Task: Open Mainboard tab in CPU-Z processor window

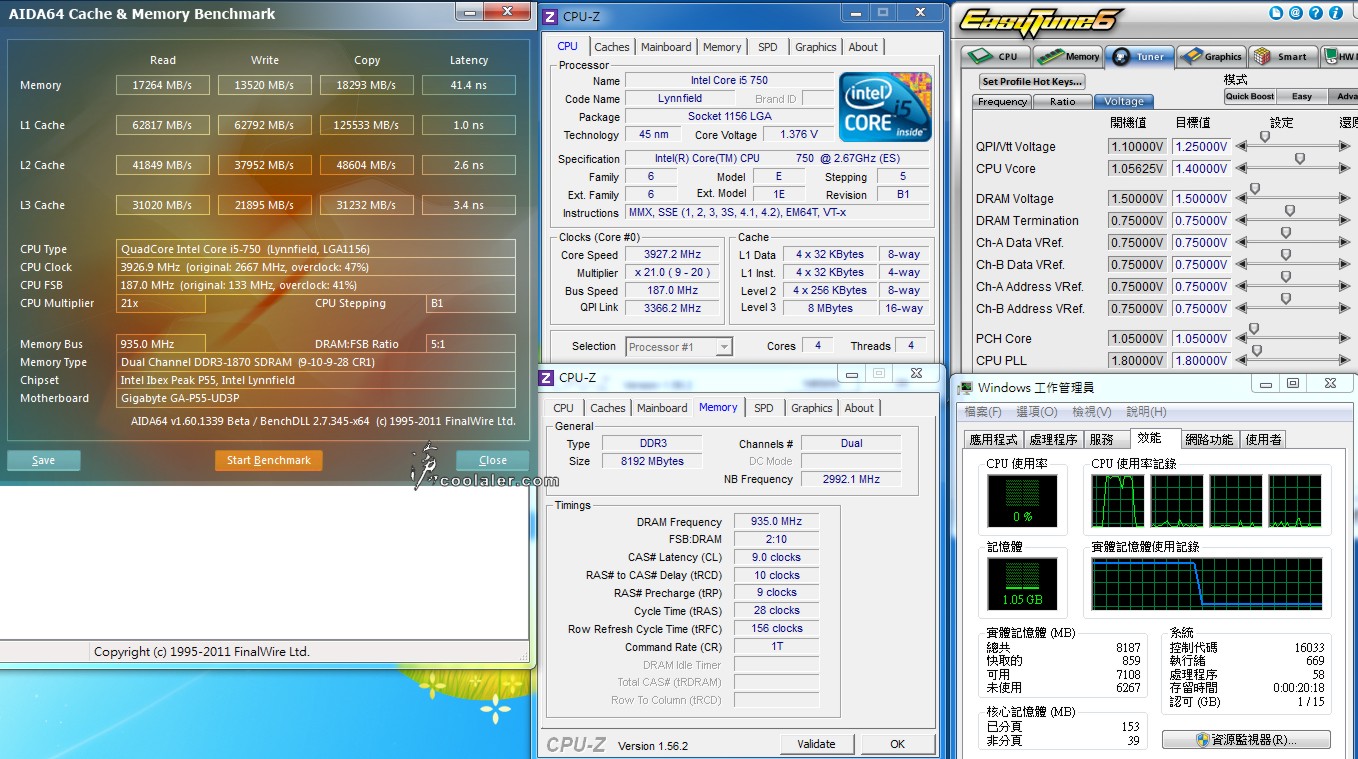Action: 666,47
